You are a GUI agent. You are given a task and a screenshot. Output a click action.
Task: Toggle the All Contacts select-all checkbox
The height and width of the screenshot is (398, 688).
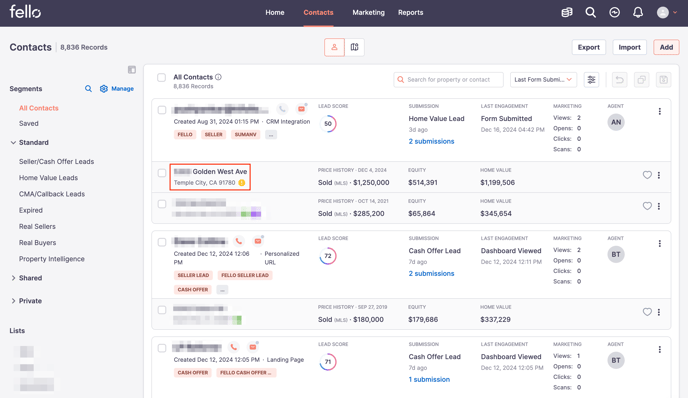point(161,78)
